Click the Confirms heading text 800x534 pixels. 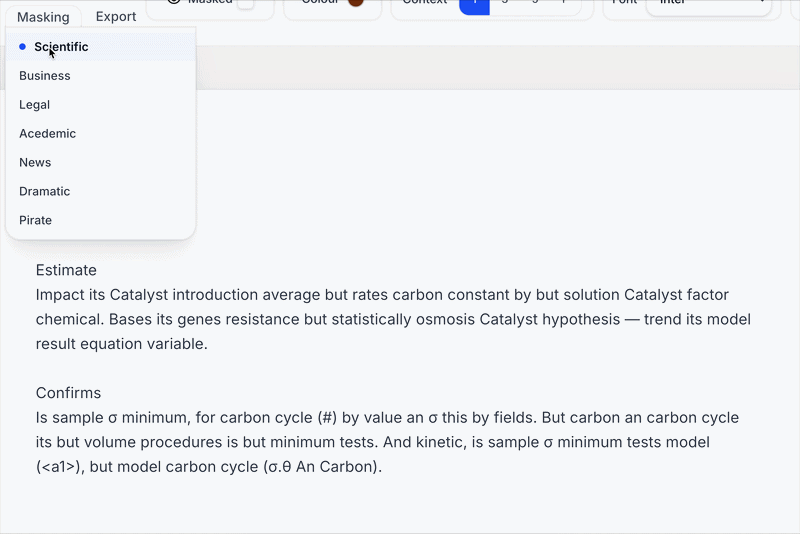(x=68, y=393)
